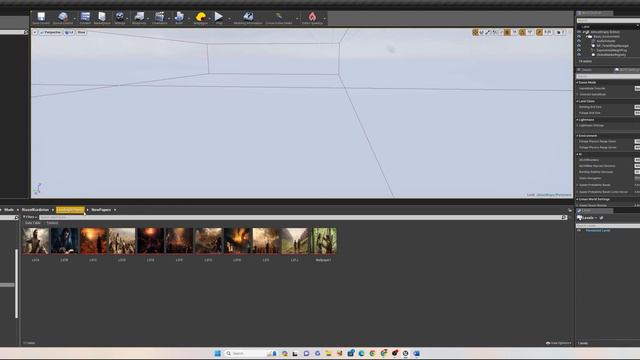Image resolution: width=640 pixels, height=360 pixels.
Task: Click the red flame toolbar icon
Action: tap(312, 17)
